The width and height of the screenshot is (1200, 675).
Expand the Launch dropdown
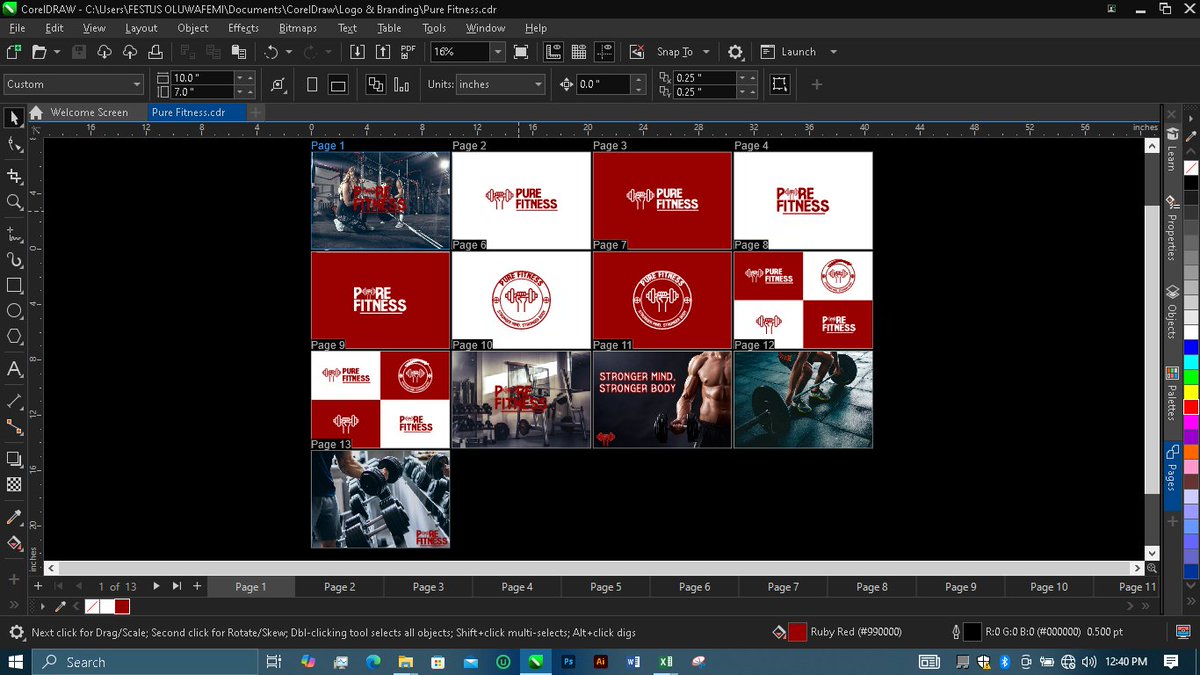coord(833,52)
